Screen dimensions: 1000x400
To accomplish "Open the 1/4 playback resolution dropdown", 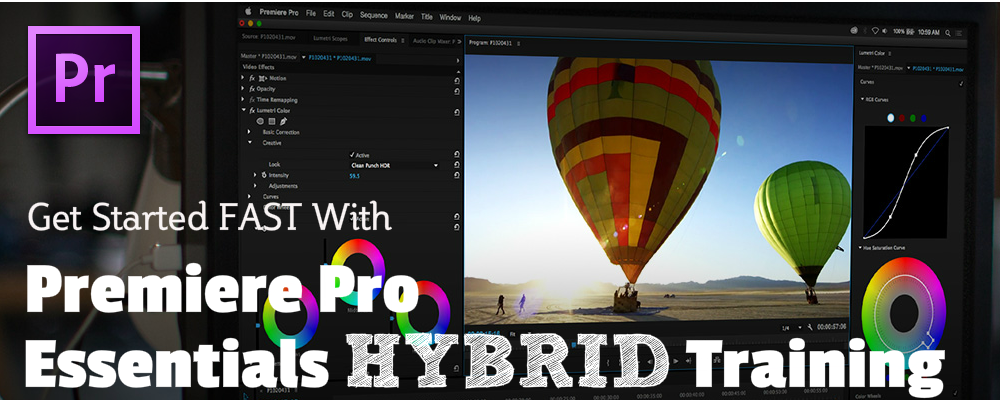I will [x=791, y=327].
